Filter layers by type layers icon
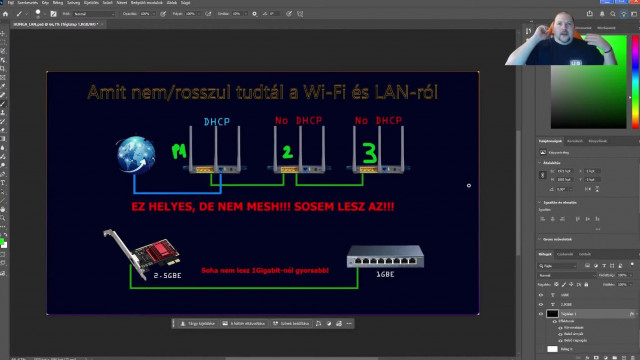 [x=604, y=266]
